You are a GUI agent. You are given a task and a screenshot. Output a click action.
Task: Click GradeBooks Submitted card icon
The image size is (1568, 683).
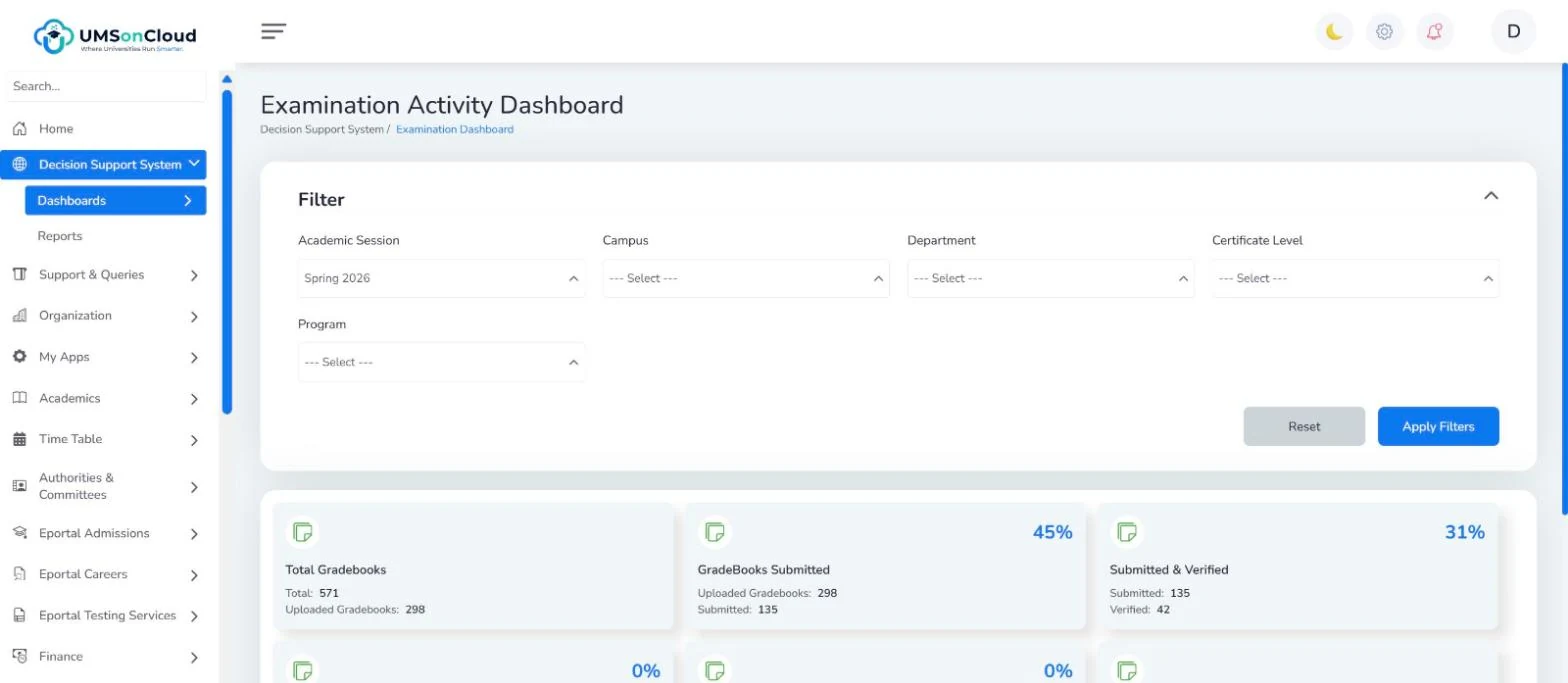coord(715,532)
